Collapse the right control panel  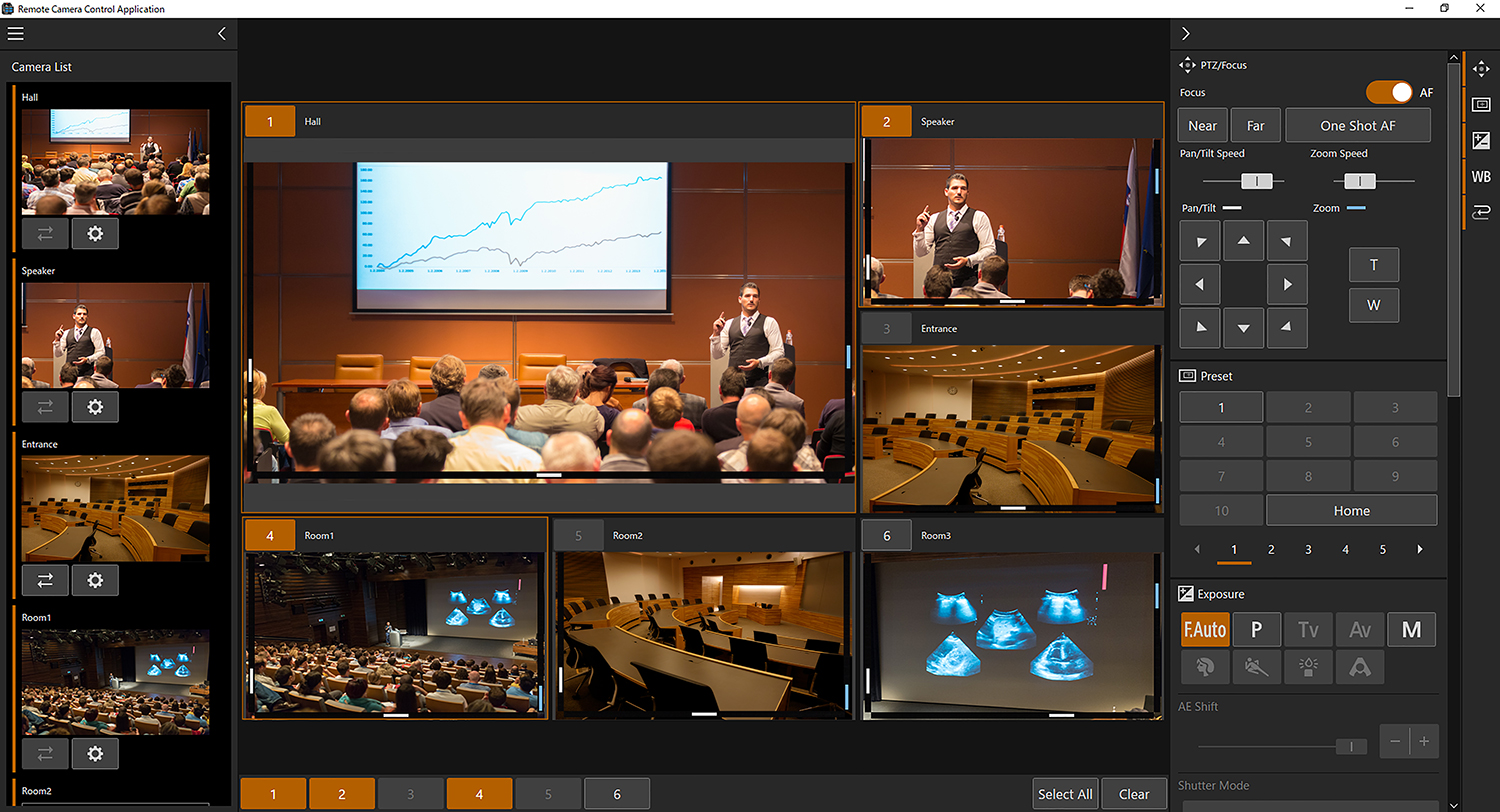click(1186, 33)
